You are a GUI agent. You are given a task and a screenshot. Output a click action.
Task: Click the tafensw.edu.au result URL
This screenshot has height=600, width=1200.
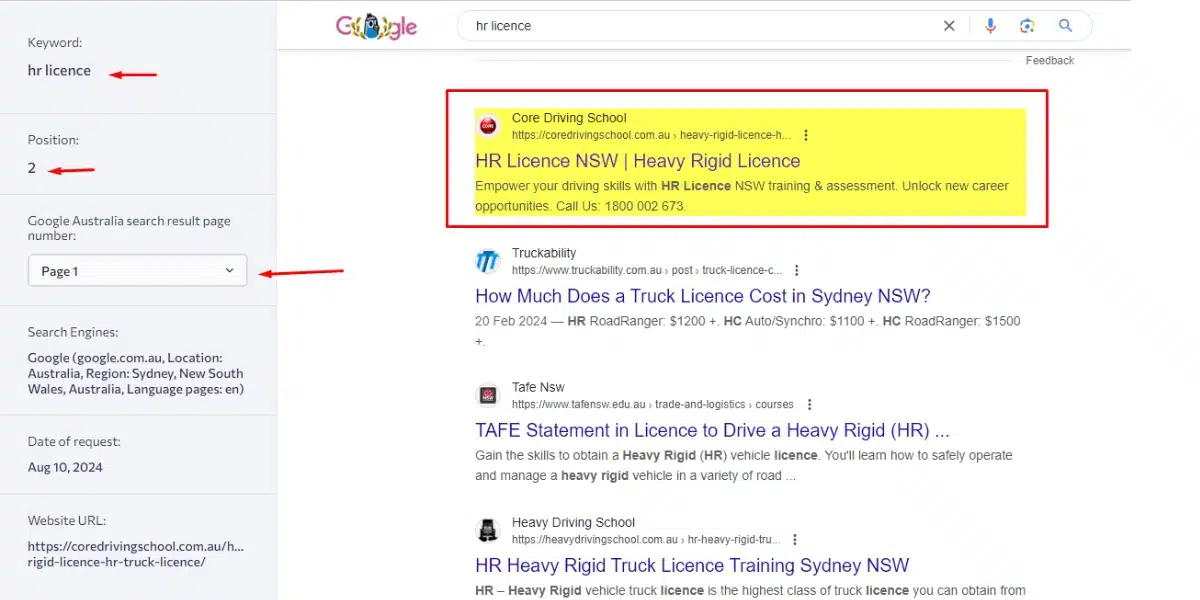[653, 404]
